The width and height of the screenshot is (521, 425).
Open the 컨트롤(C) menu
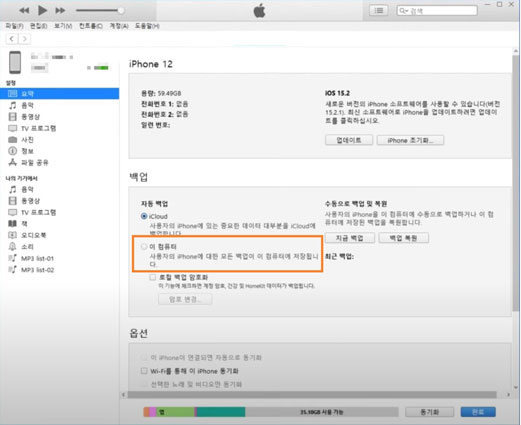(90, 26)
